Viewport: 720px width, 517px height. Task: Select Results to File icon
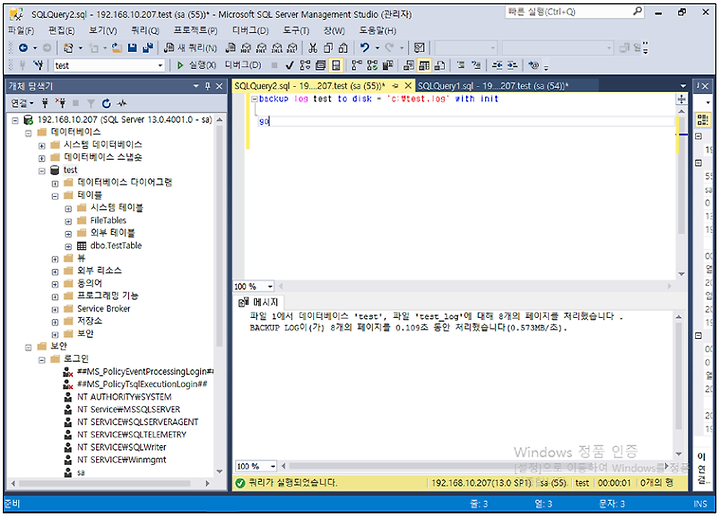(x=439, y=66)
